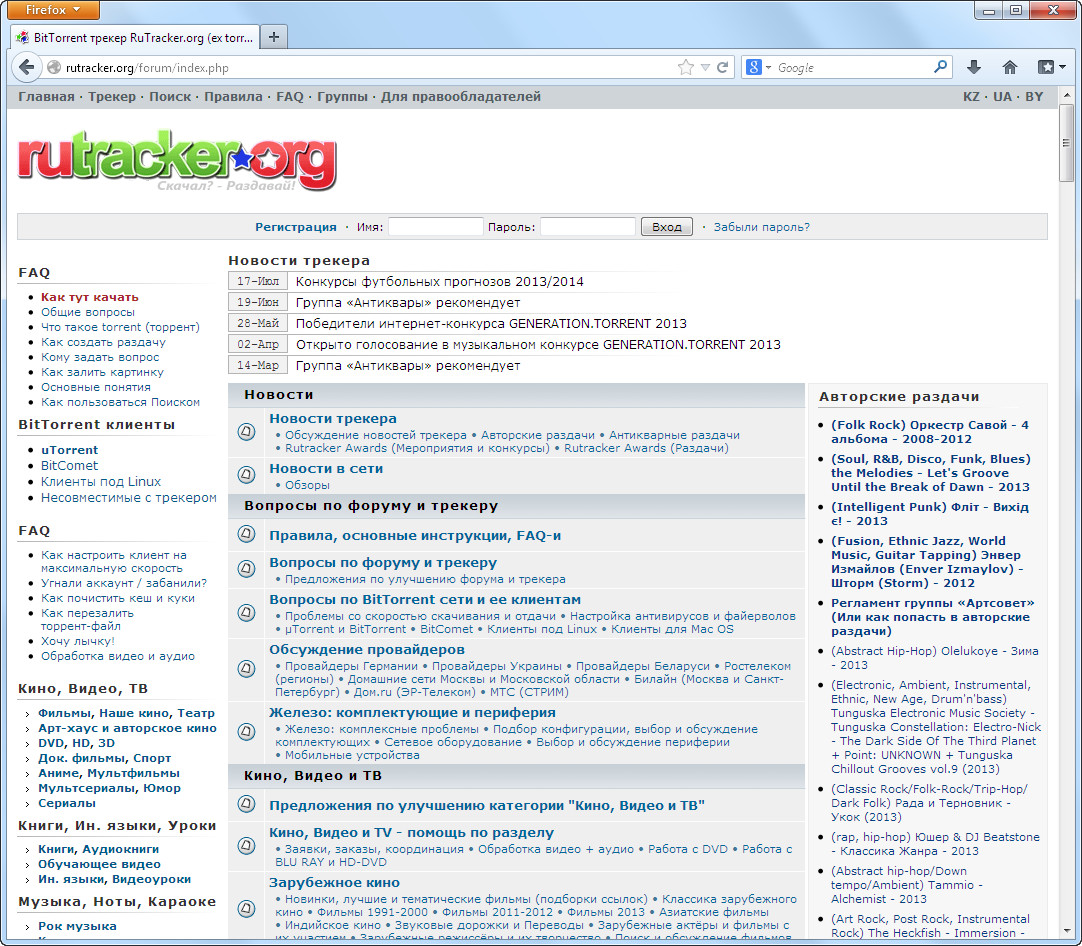Open the Downloads arrow icon in toolbar
This screenshot has height=946, width=1082.
coord(974,67)
